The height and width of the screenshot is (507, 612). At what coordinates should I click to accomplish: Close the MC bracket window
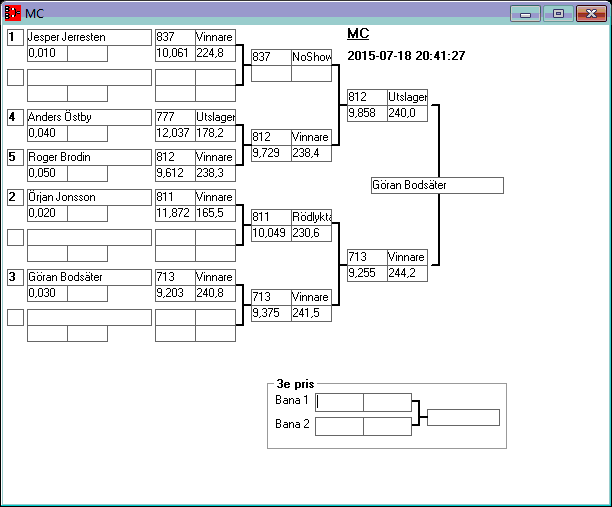point(591,13)
